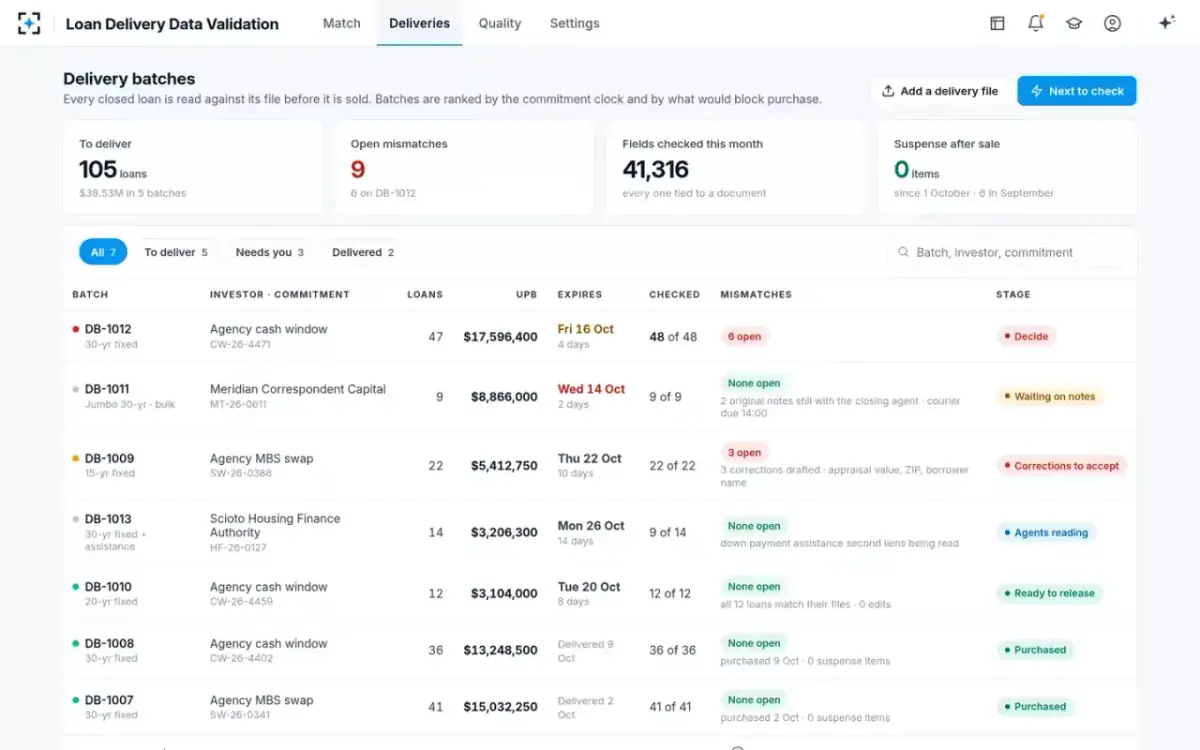
Task: Click the Fri 16 Oct expiry
Action: pyautogui.click(x=586, y=329)
